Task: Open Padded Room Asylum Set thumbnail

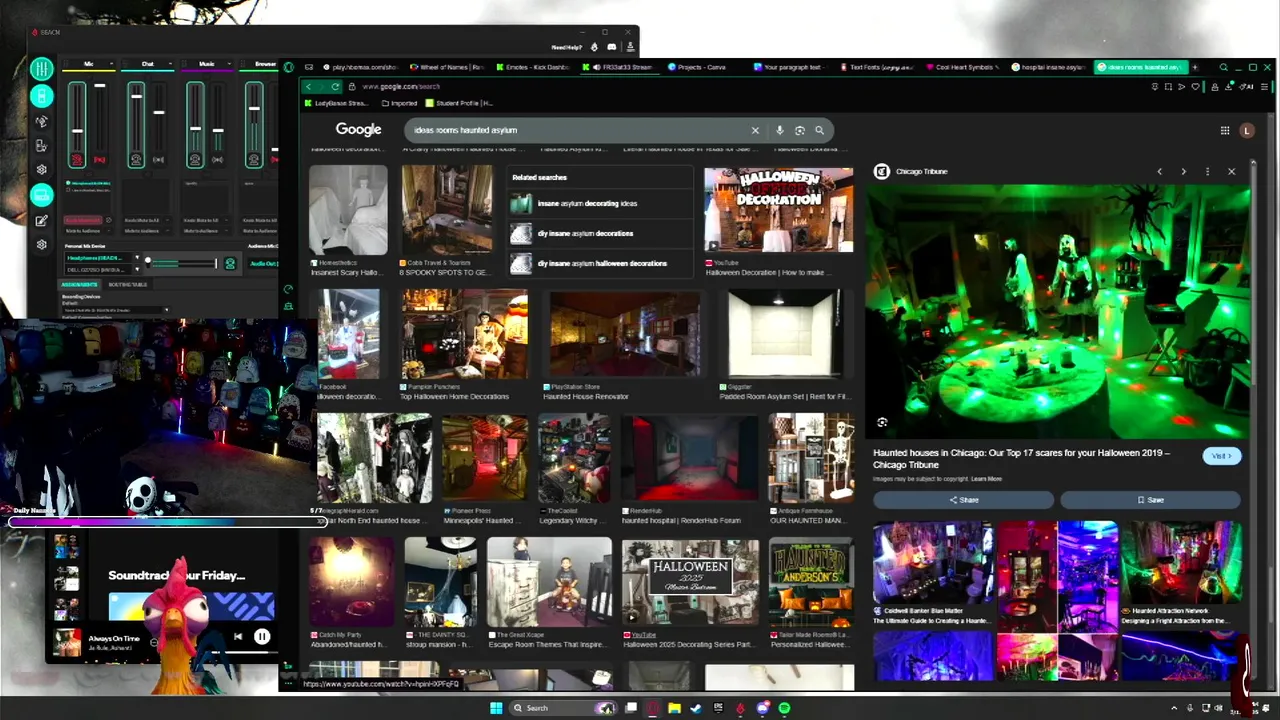Action: click(x=785, y=334)
